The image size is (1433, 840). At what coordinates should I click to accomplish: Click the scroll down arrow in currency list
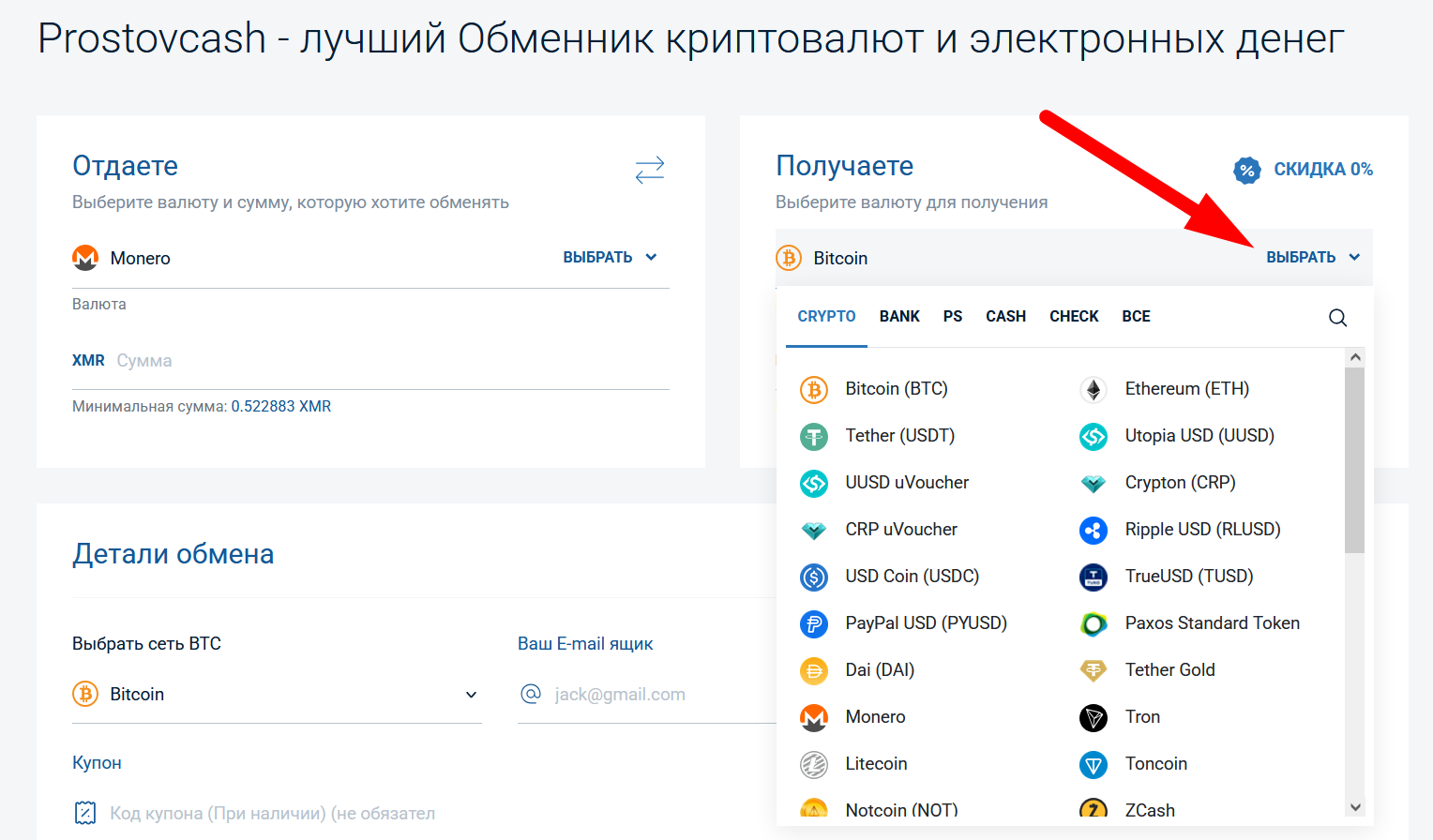1354,807
